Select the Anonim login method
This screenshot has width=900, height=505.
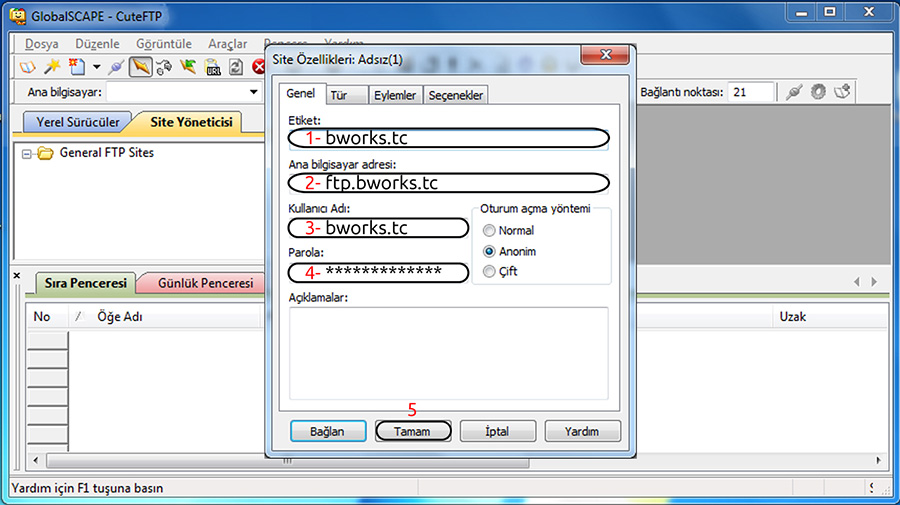489,251
